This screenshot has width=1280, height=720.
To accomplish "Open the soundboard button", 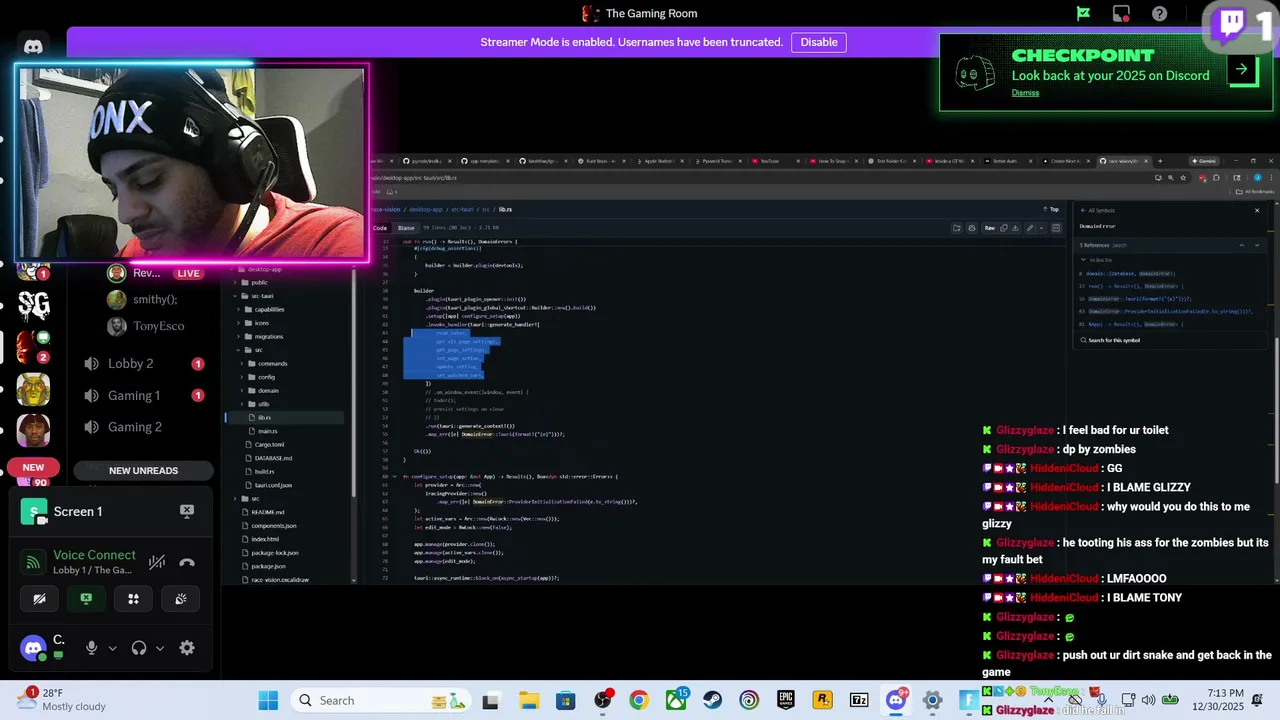I will [180, 599].
